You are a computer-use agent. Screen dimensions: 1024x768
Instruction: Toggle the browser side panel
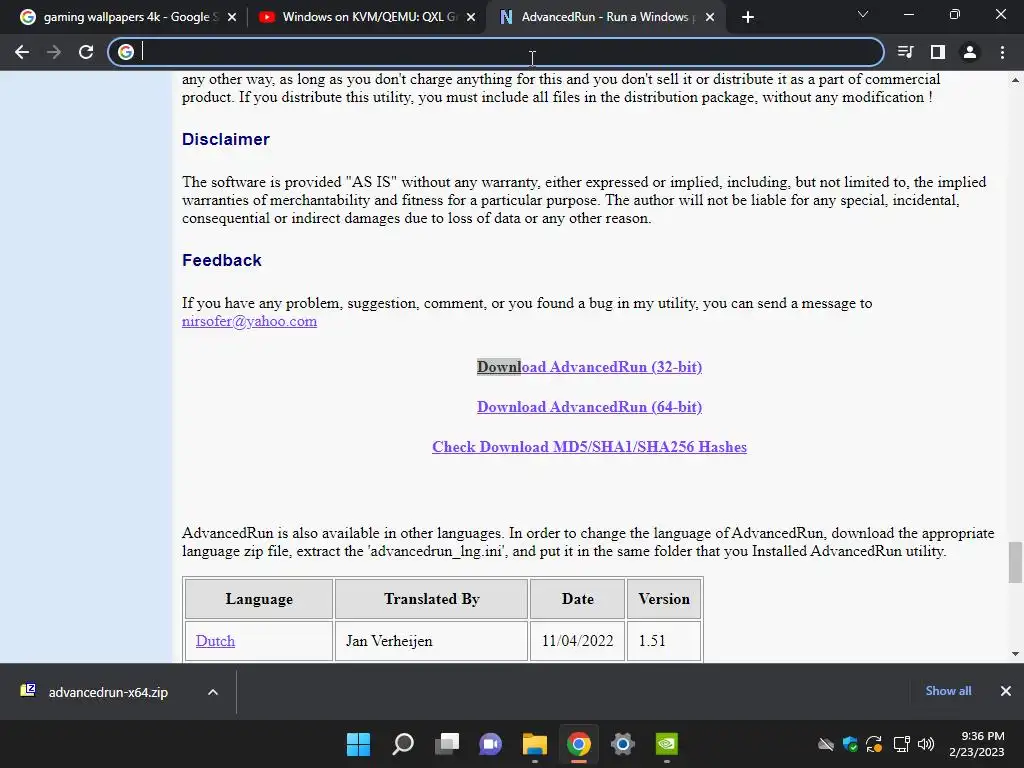(x=938, y=52)
